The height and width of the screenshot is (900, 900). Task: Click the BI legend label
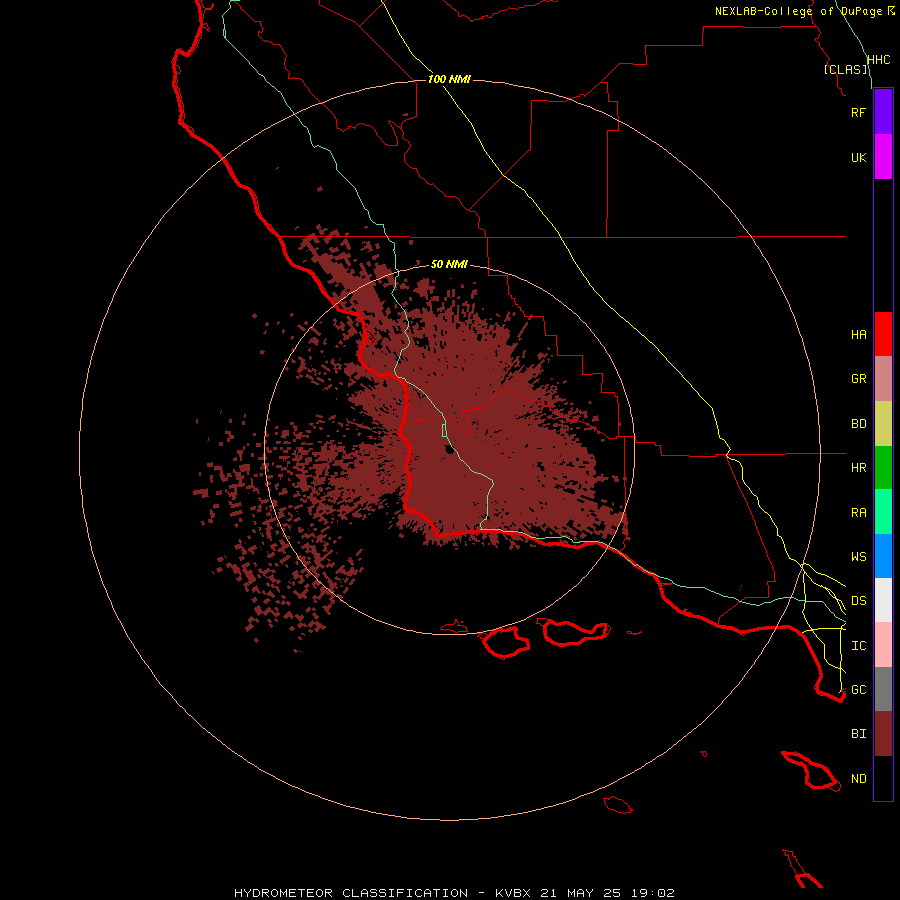858,734
